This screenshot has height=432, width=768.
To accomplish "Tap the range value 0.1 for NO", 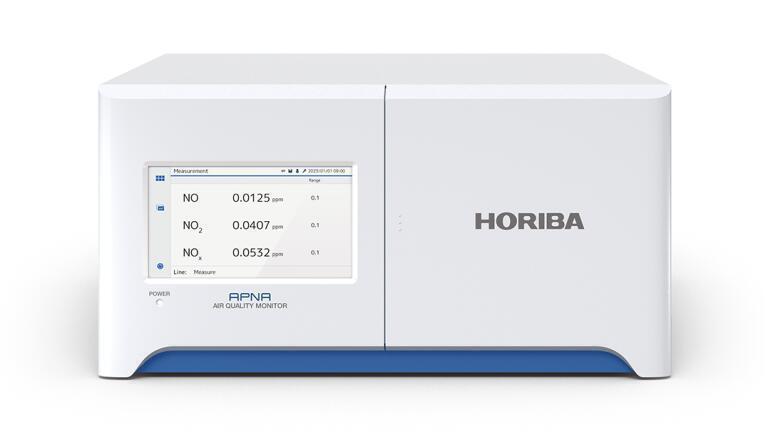I will click(315, 198).
